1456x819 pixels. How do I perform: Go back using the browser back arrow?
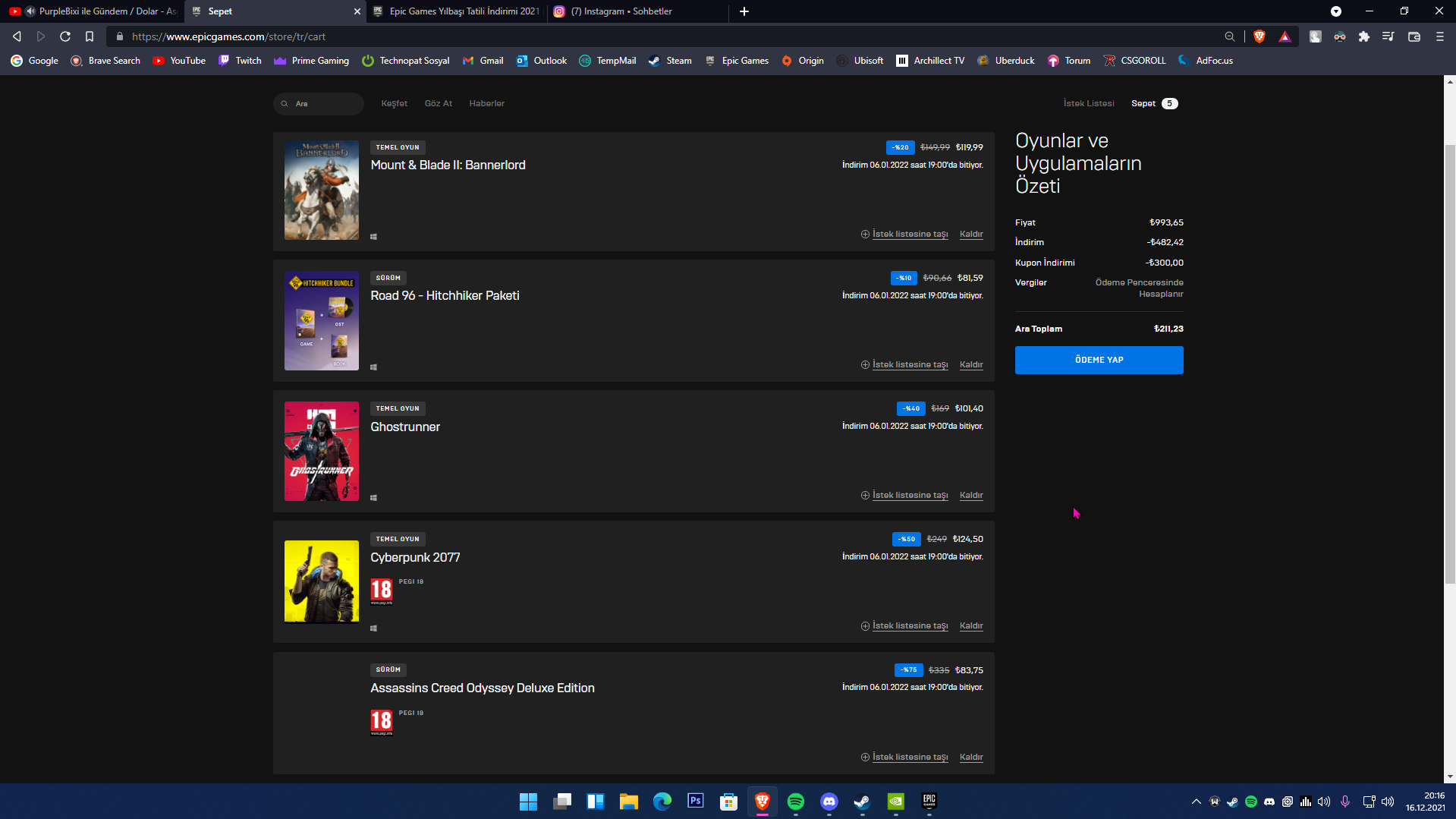17,36
